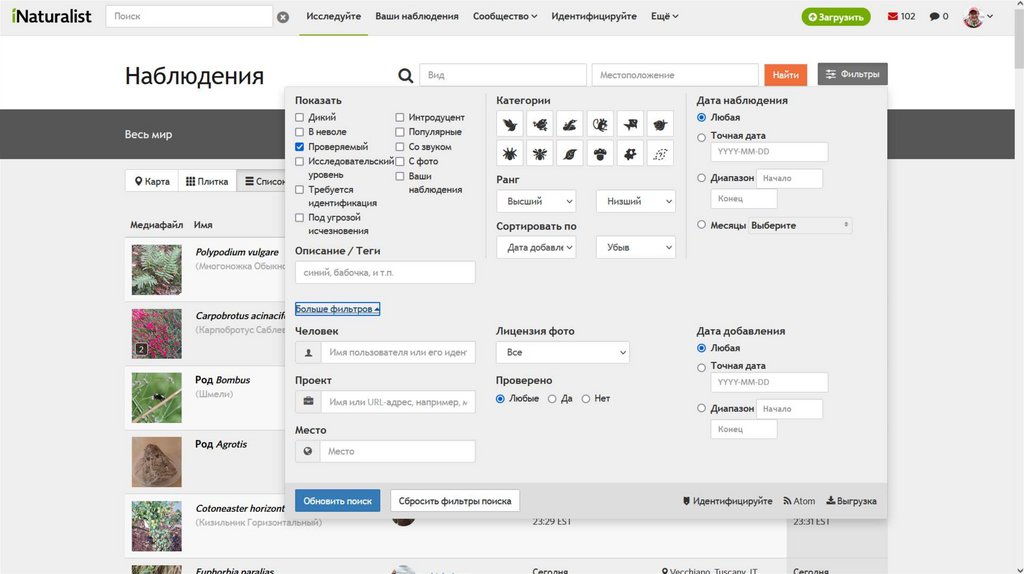
Task: Click the briefcase icon in Проект field
Action: (x=308, y=402)
